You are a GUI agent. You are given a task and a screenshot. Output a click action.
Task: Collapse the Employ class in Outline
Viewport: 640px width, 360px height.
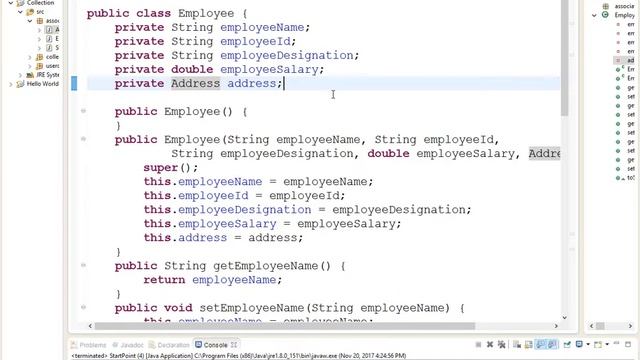click(x=594, y=15)
